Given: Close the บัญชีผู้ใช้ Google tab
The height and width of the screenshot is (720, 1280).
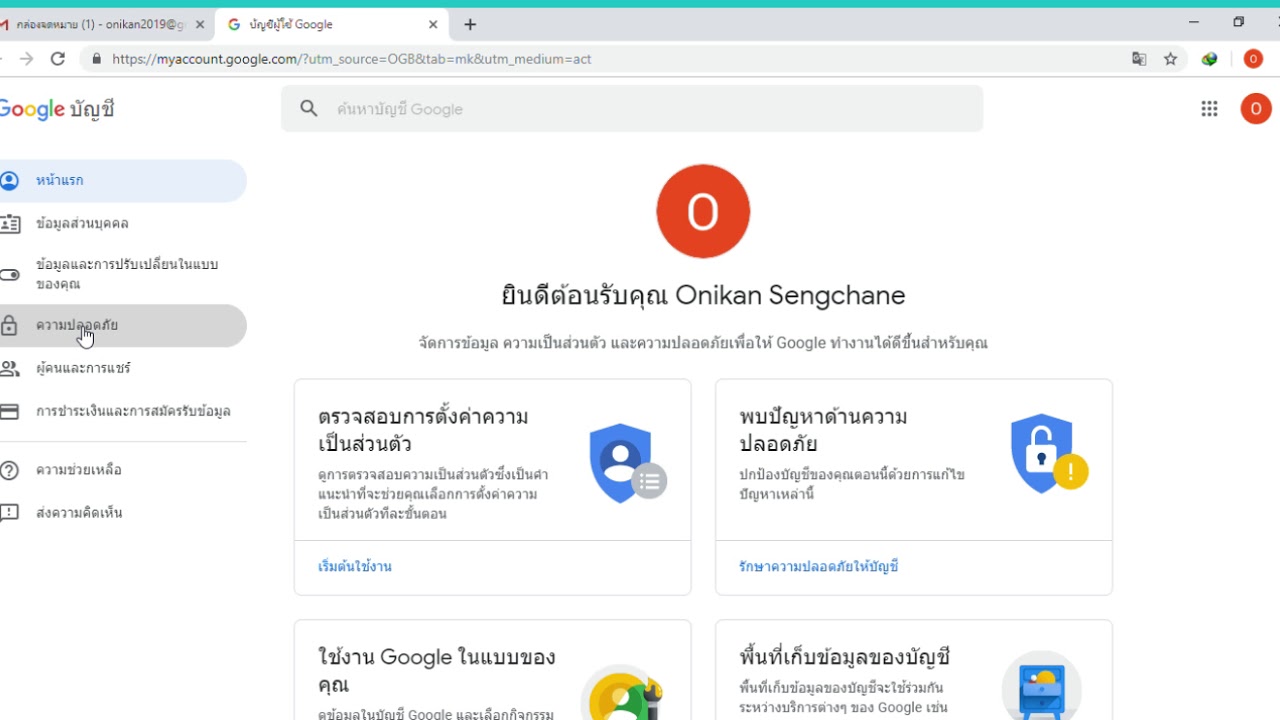Looking at the screenshot, I should [x=434, y=24].
